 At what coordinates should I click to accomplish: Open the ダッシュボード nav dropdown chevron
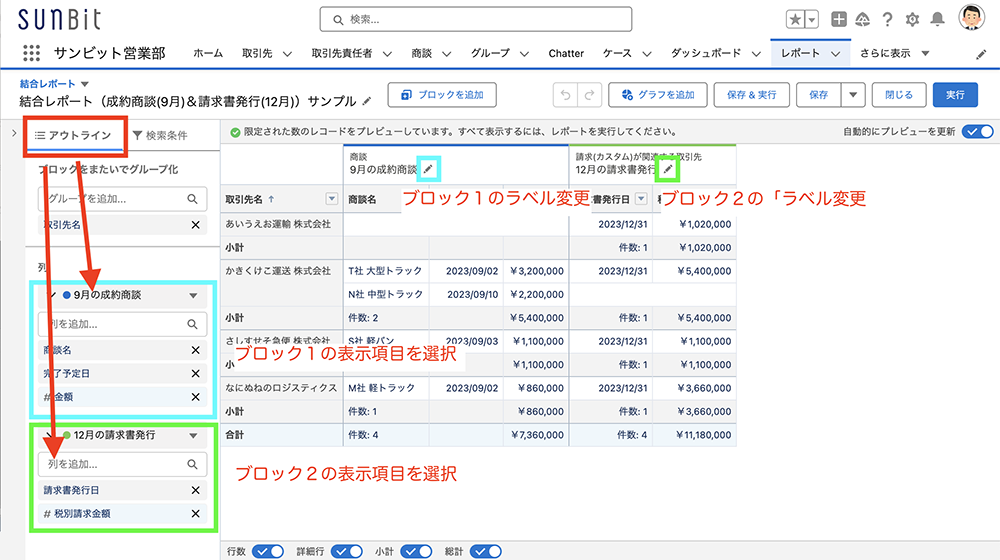coord(756,54)
